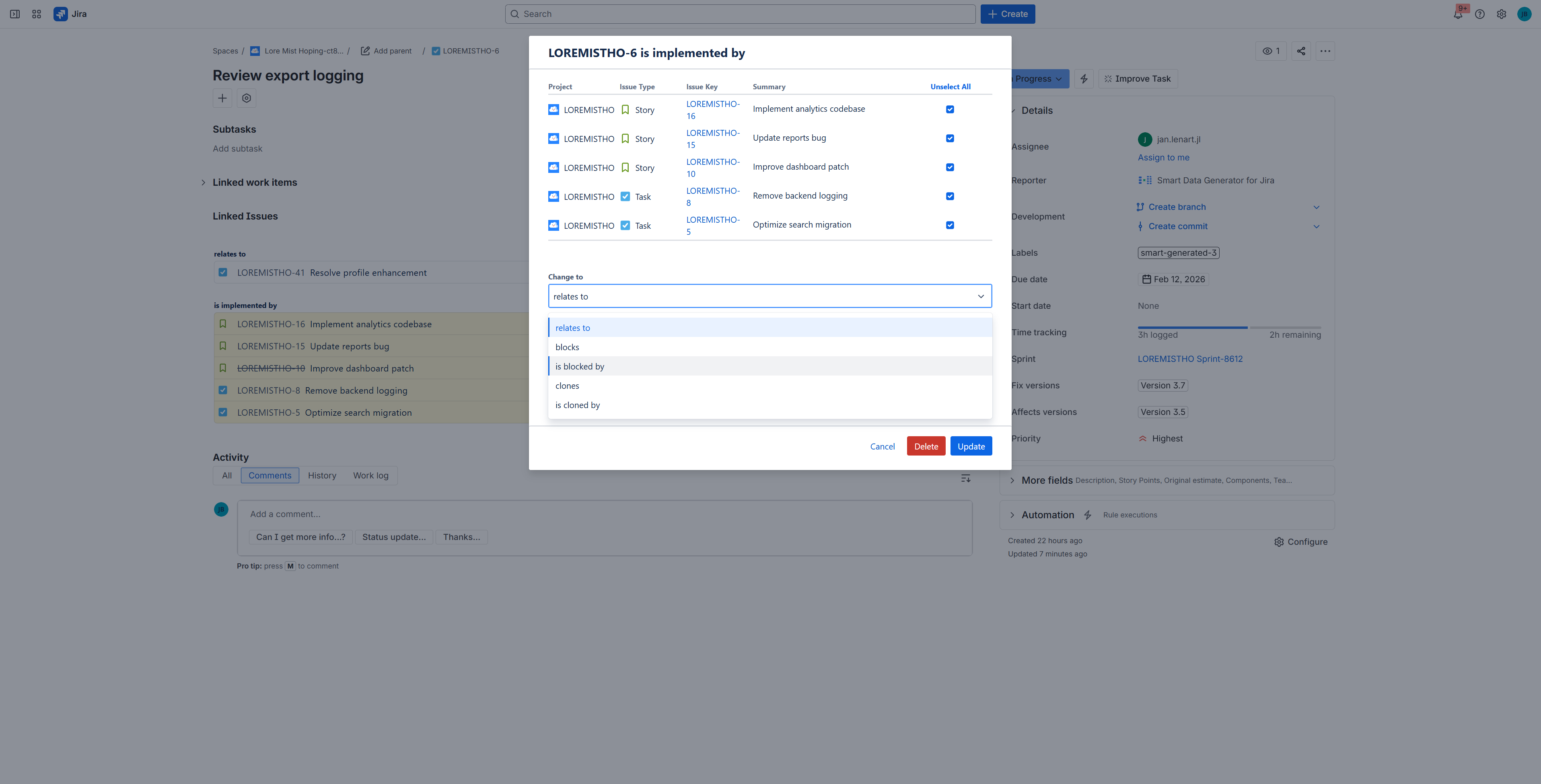Click the time tracking progress bar
Screen dimensions: 1541x784
pos(1229,328)
